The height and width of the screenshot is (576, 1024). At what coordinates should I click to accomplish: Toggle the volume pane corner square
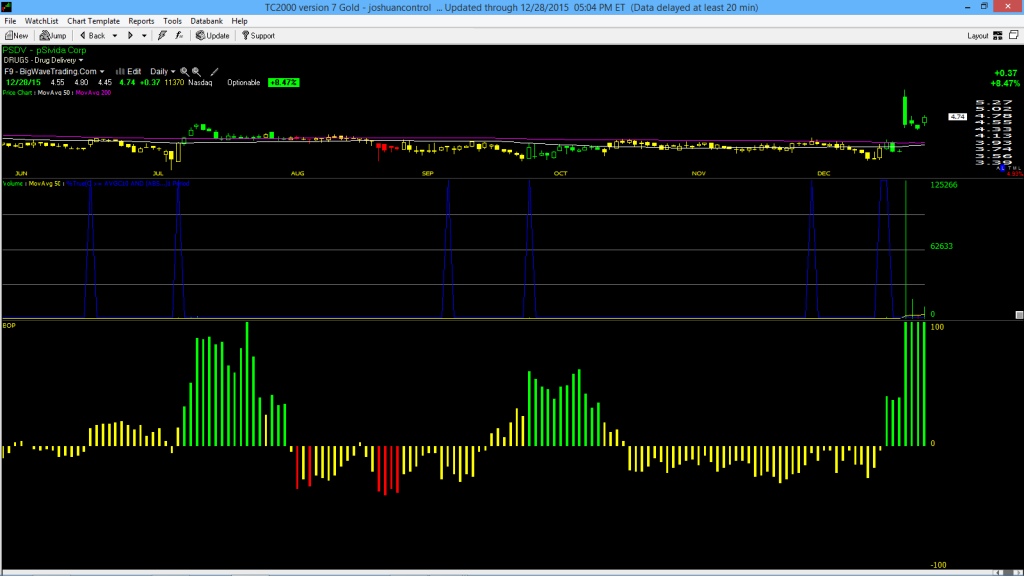point(1019,315)
